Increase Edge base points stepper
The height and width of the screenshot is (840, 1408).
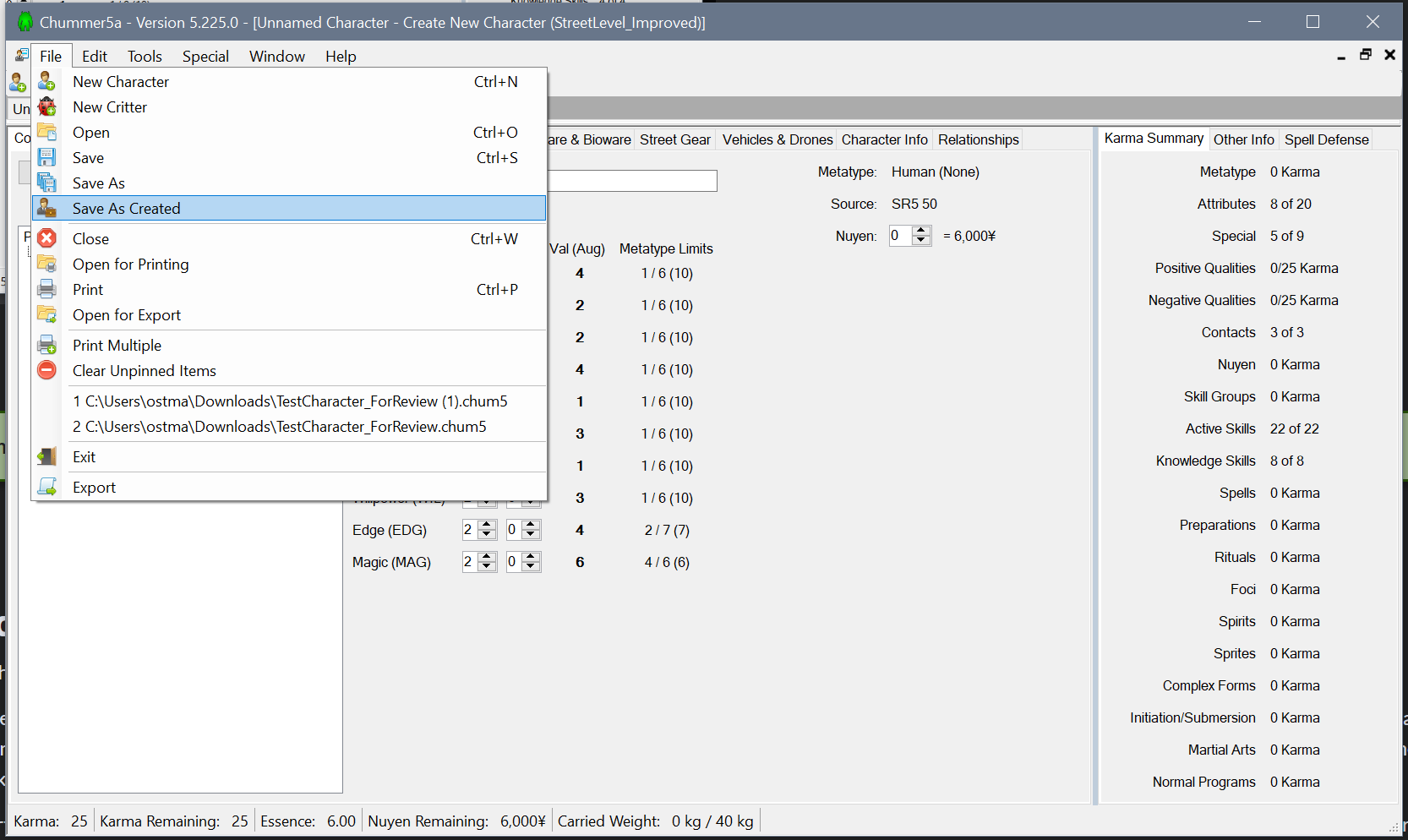coord(487,525)
